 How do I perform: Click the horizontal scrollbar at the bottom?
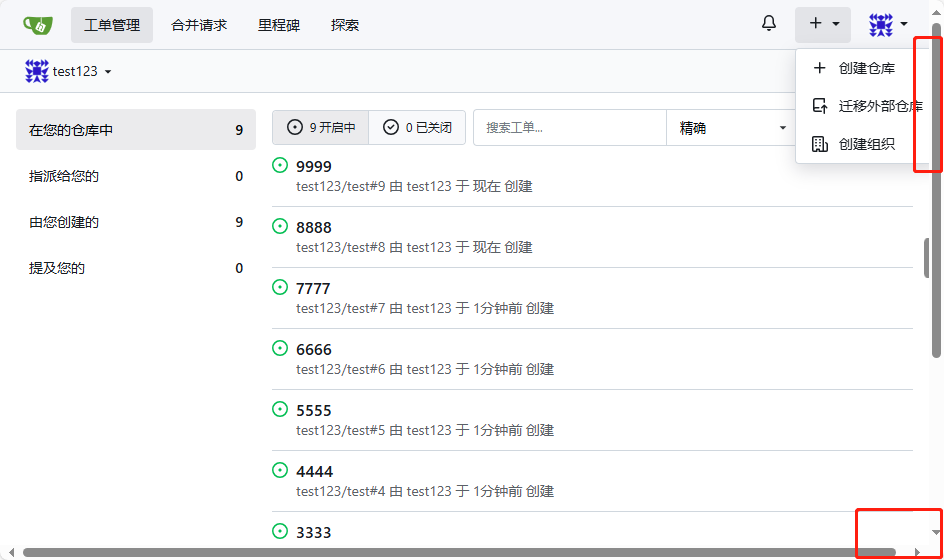tap(458, 552)
